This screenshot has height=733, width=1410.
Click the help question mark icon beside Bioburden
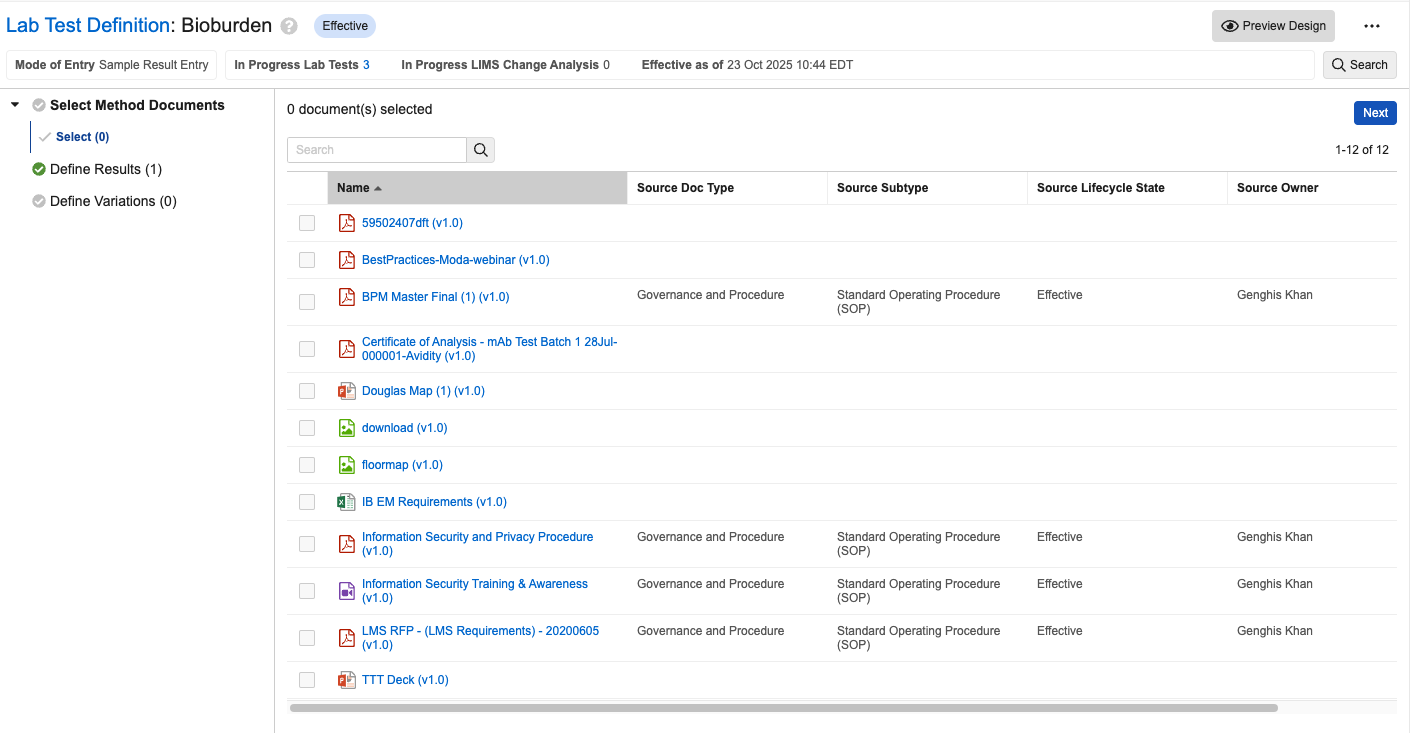click(289, 26)
